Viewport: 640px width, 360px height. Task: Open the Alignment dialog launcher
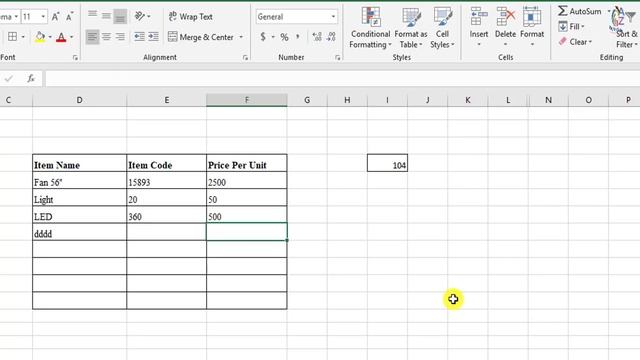coord(245,58)
